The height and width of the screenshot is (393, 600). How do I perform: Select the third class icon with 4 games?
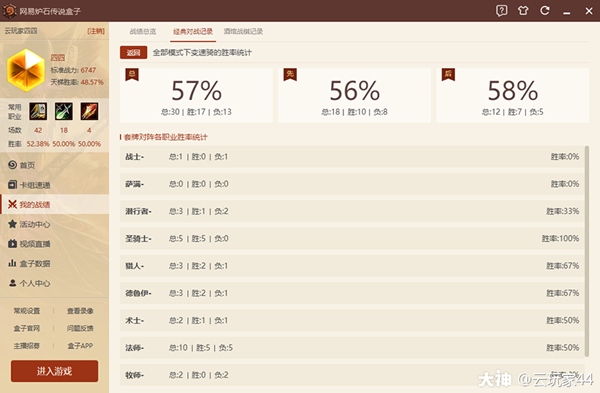point(89,111)
